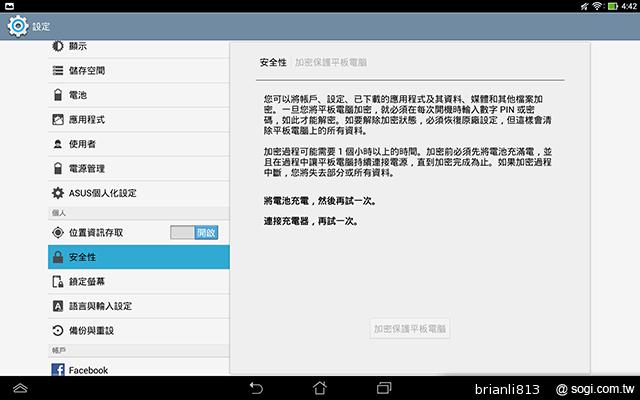The width and height of the screenshot is (640, 400).
Task: Tap the 連接充電器，再試一次 message
Action: 311,221
